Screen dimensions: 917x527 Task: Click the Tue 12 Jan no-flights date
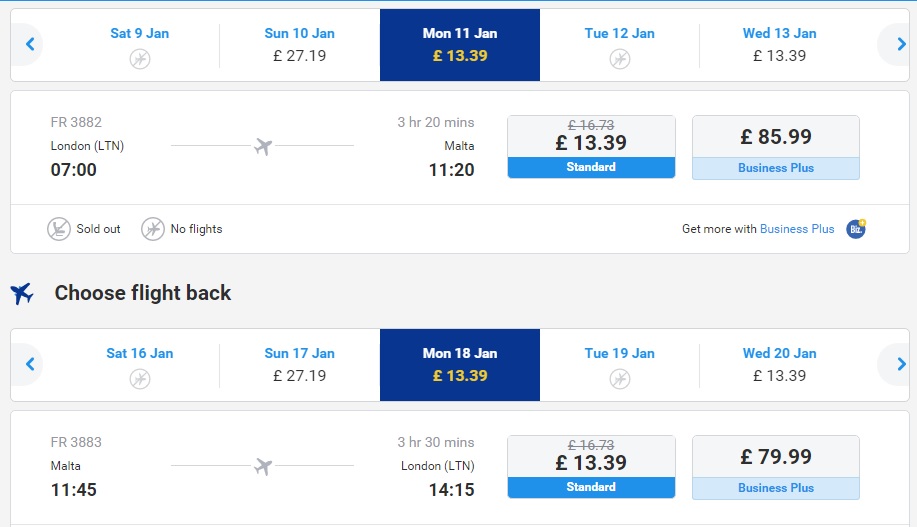pyautogui.click(x=619, y=45)
